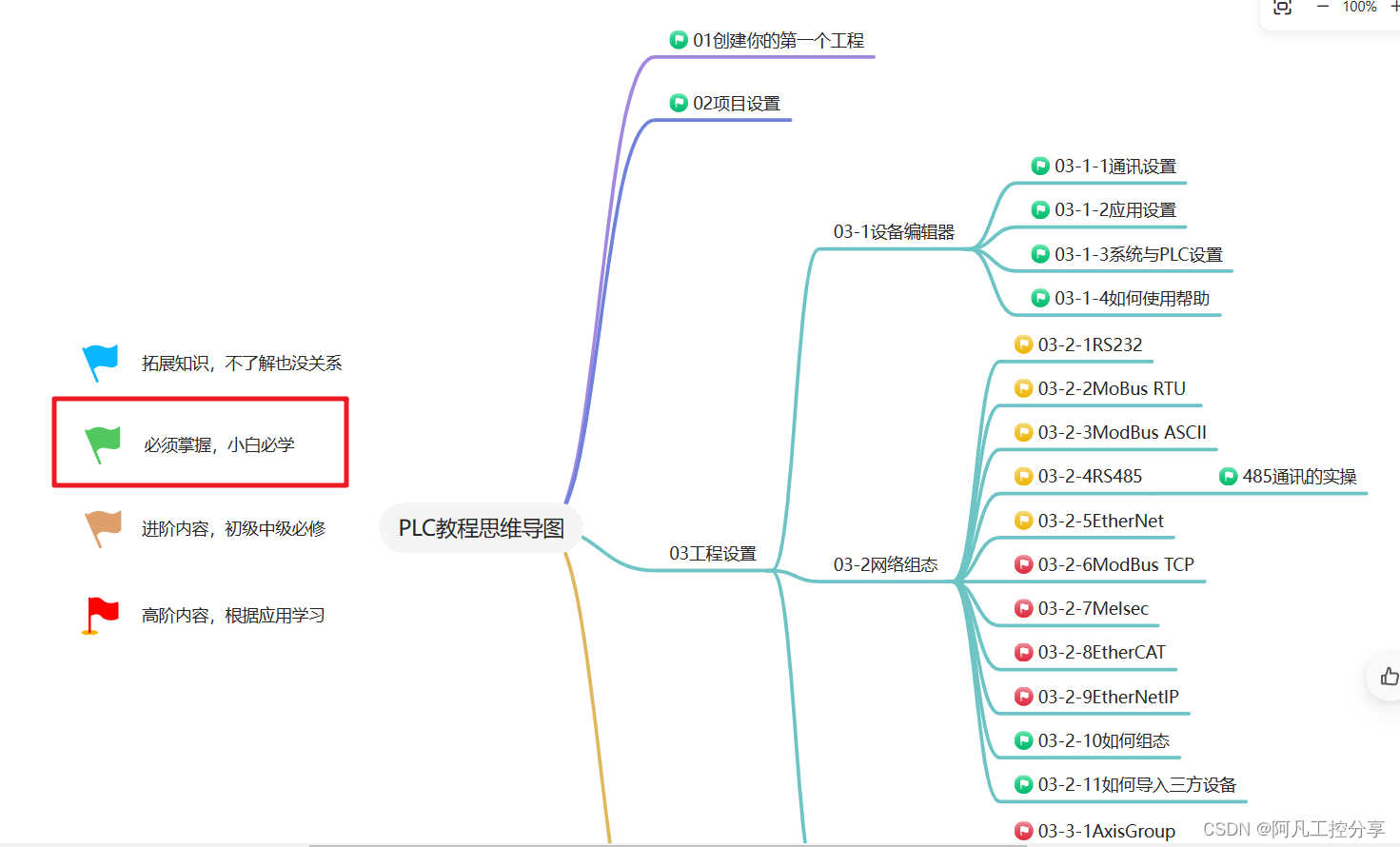Click the 03-2-7Melsec label

coord(1094,608)
